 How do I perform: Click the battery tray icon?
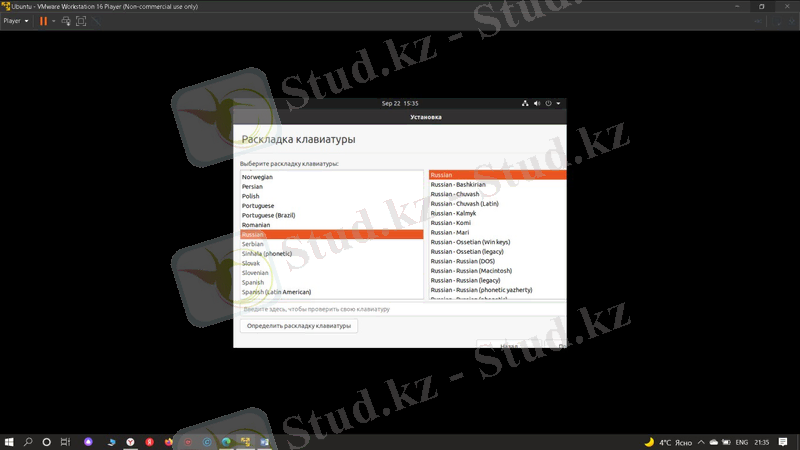726,442
